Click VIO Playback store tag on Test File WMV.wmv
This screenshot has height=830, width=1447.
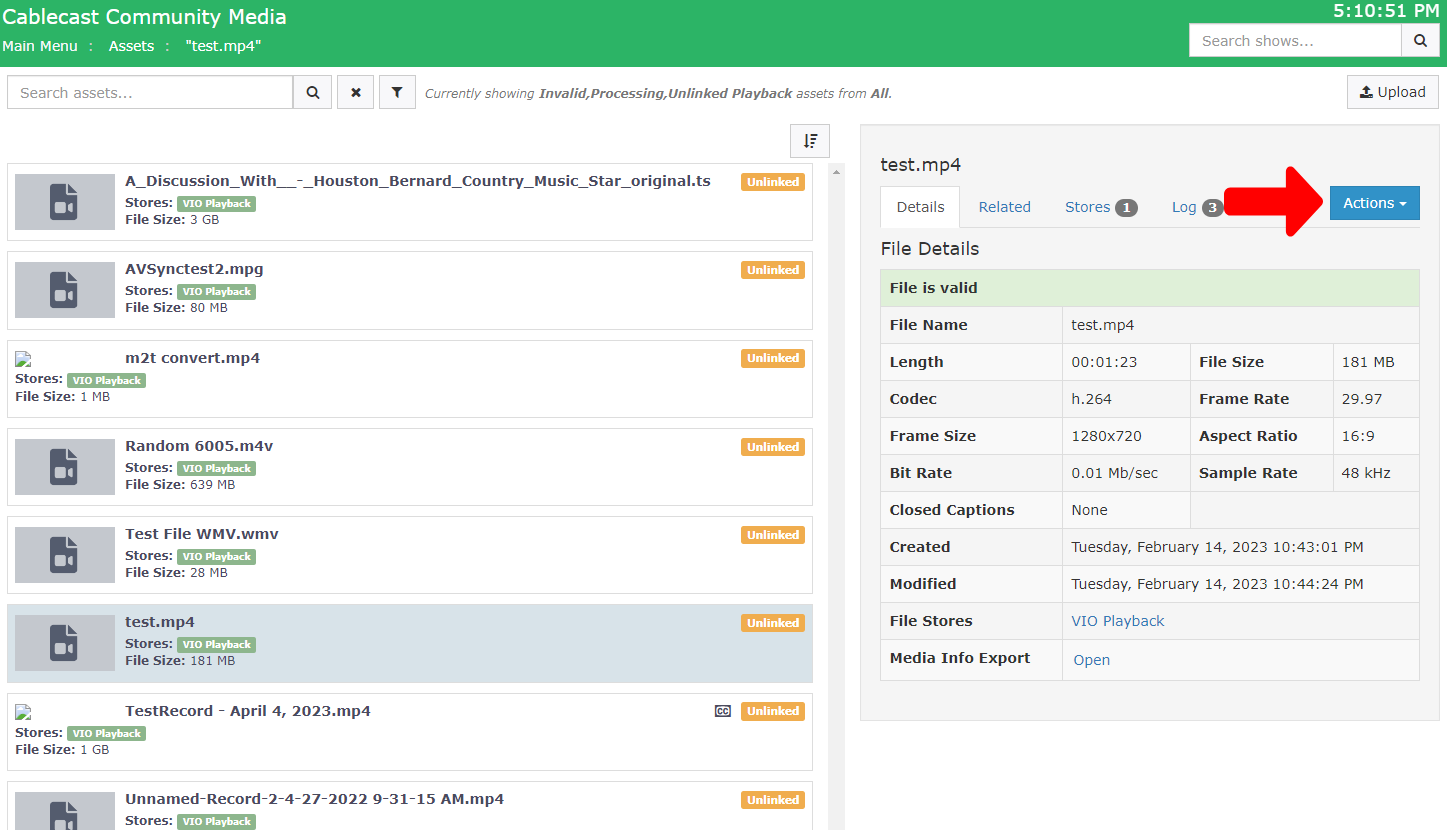(216, 556)
